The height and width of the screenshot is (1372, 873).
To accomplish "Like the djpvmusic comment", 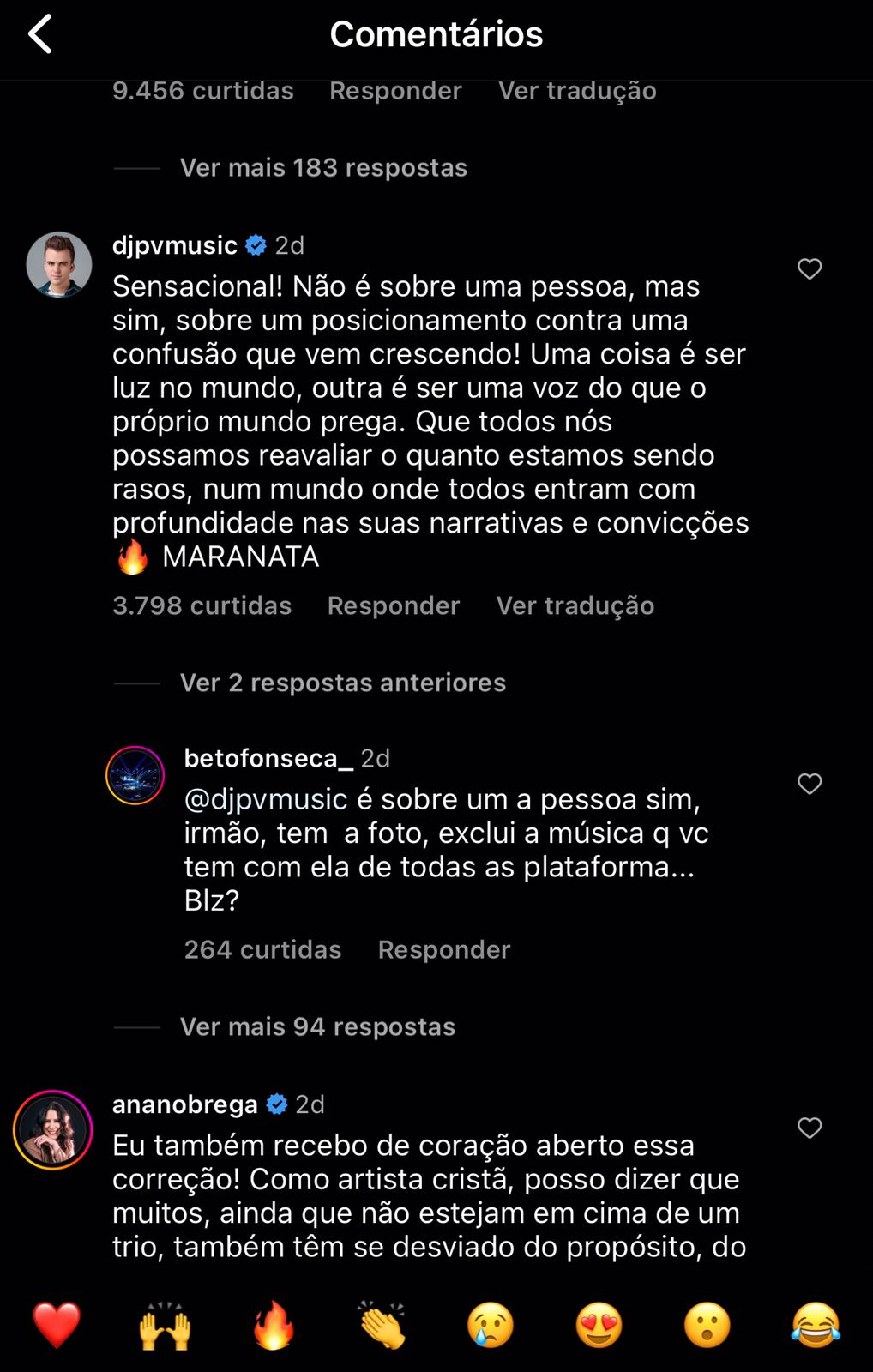I will (810, 269).
